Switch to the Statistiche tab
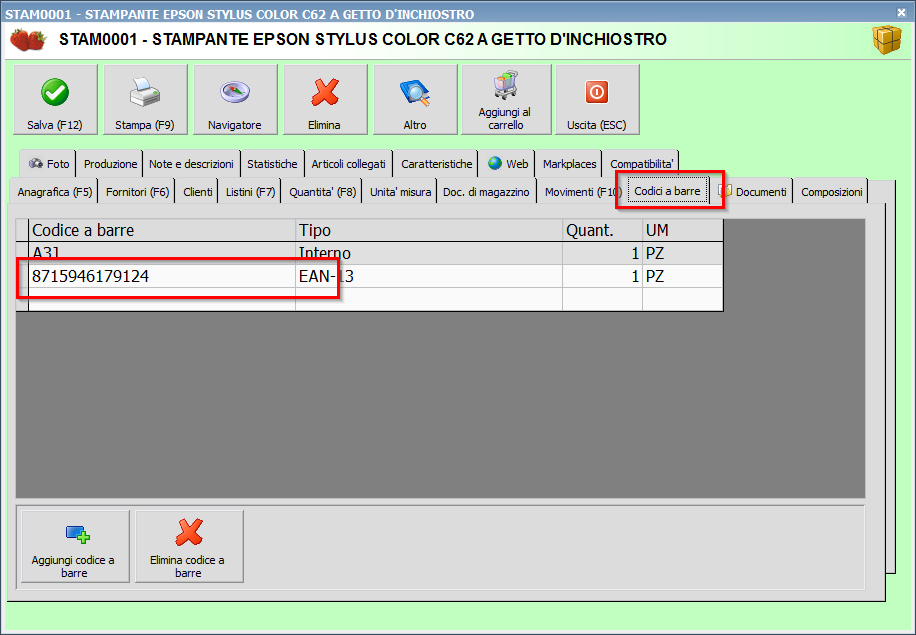This screenshot has height=635, width=916. 272,164
